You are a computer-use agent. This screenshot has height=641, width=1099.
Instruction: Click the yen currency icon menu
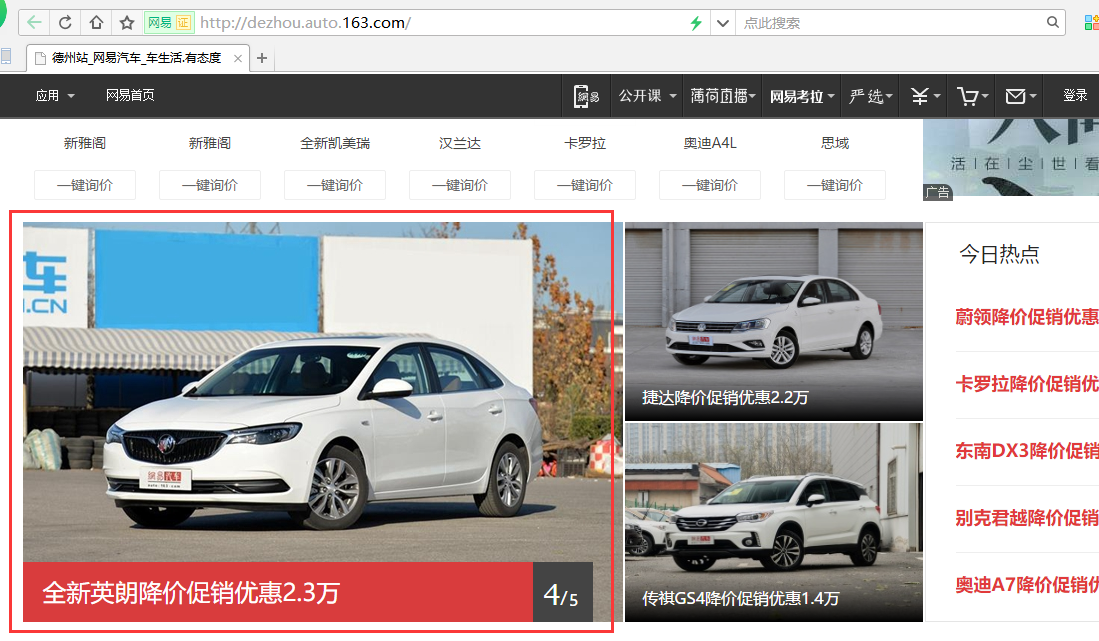point(925,96)
